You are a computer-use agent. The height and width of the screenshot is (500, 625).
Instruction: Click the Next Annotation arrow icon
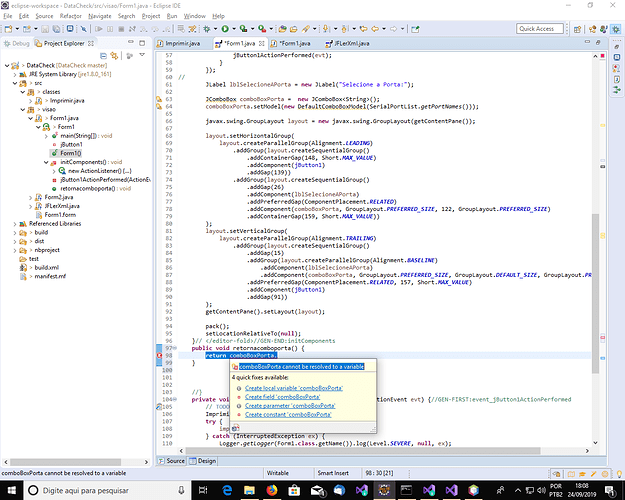(x=326, y=29)
